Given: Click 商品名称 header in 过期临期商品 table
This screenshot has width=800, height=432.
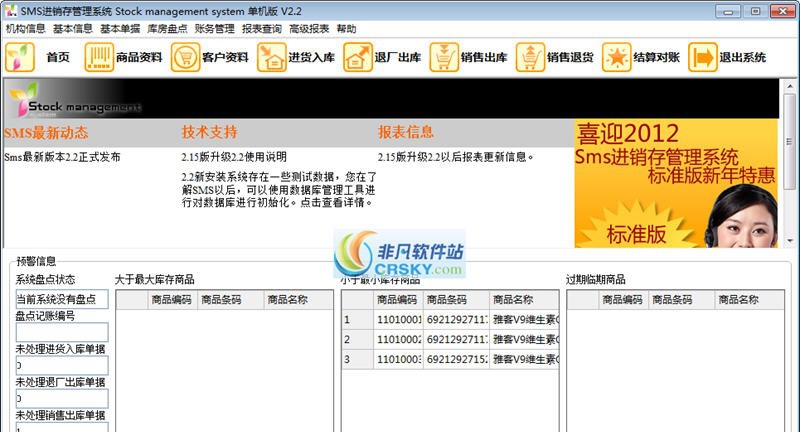Looking at the screenshot, I should [x=749, y=300].
